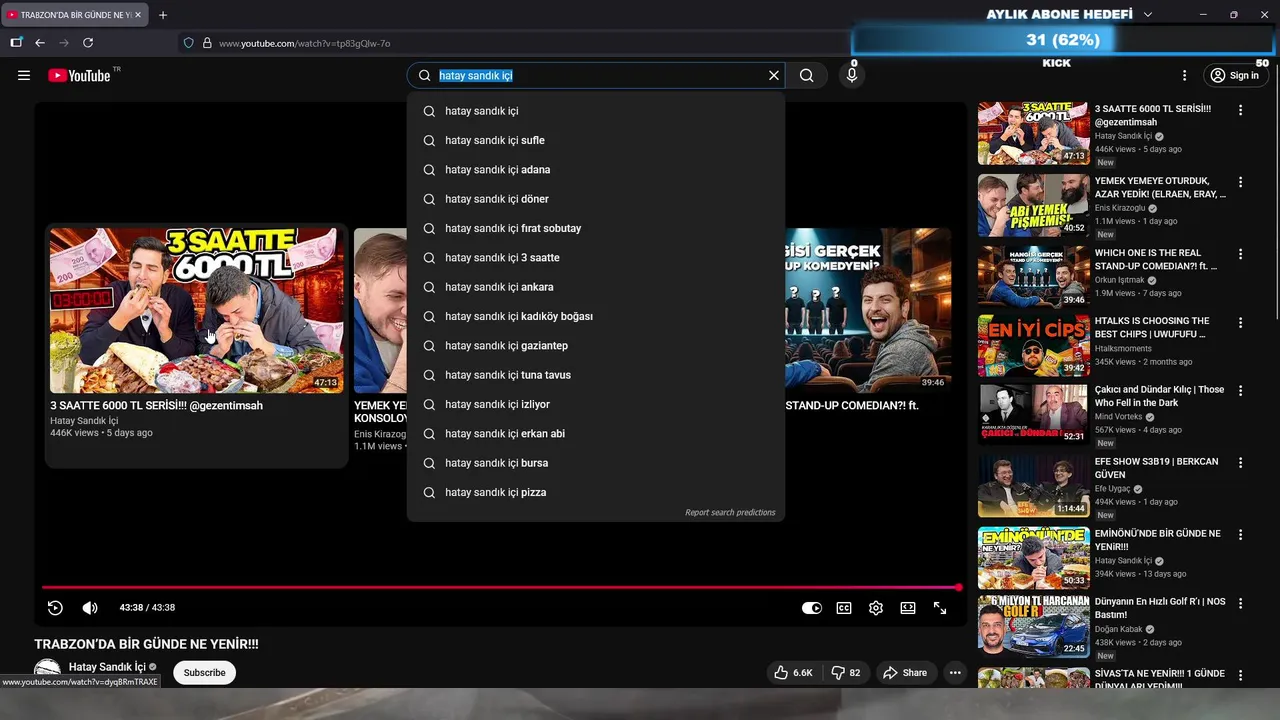Image resolution: width=1280 pixels, height=720 pixels.
Task: Go to the YouTube home logo
Action: 79,75
